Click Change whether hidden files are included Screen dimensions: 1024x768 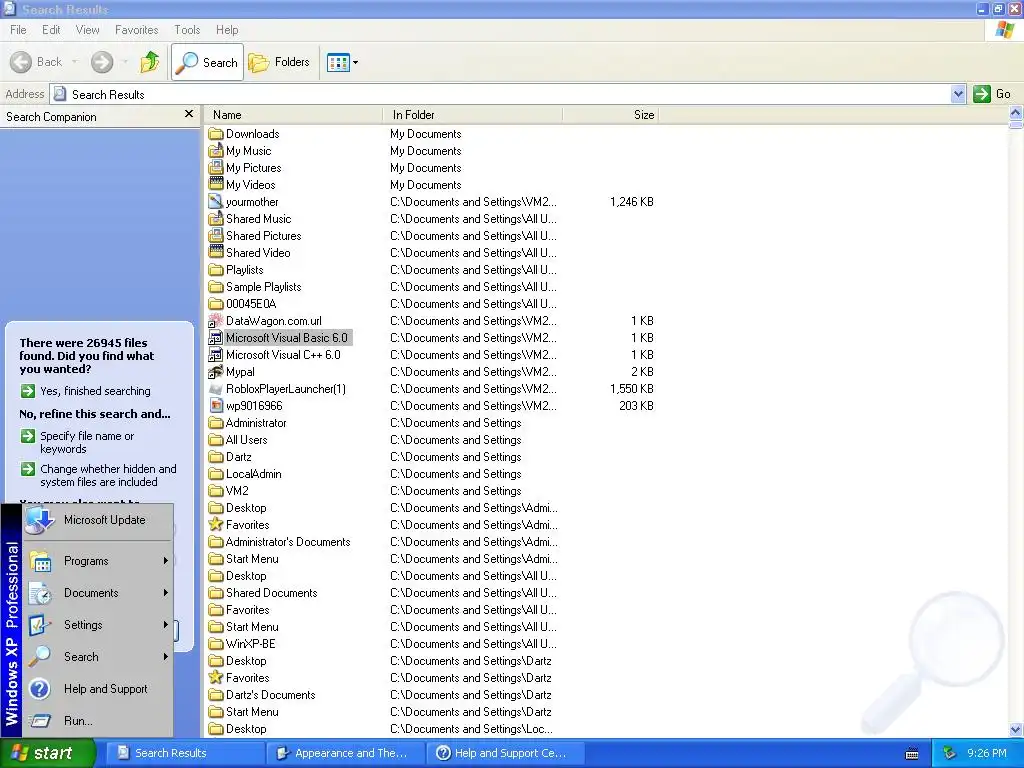108,475
